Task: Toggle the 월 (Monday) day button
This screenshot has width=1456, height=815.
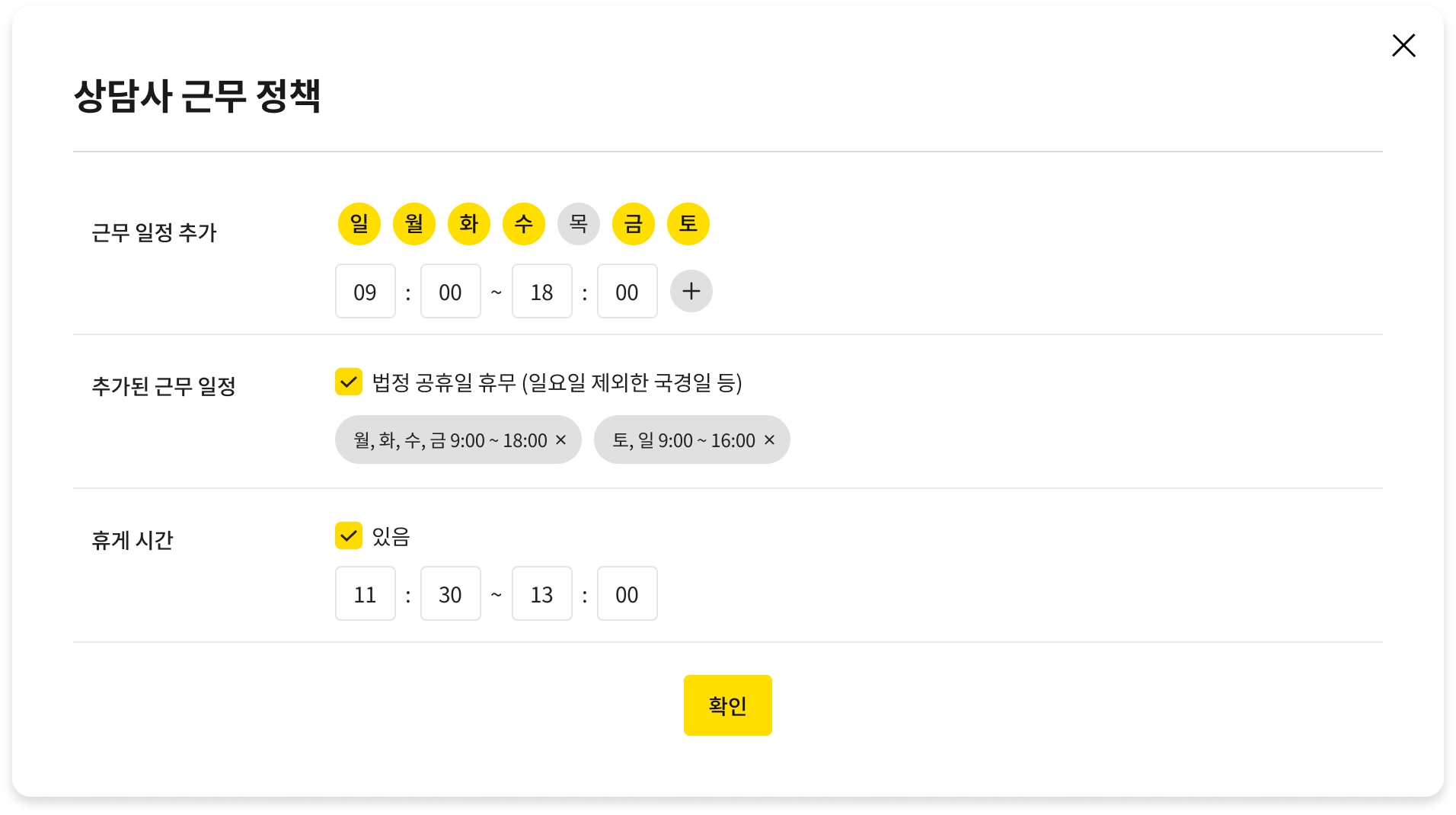Action: [x=414, y=224]
